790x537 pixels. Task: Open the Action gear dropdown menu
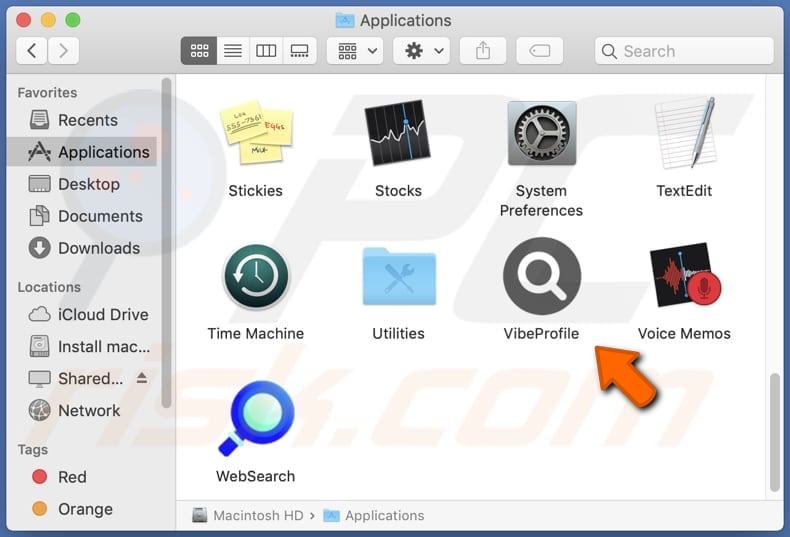pyautogui.click(x=422, y=51)
